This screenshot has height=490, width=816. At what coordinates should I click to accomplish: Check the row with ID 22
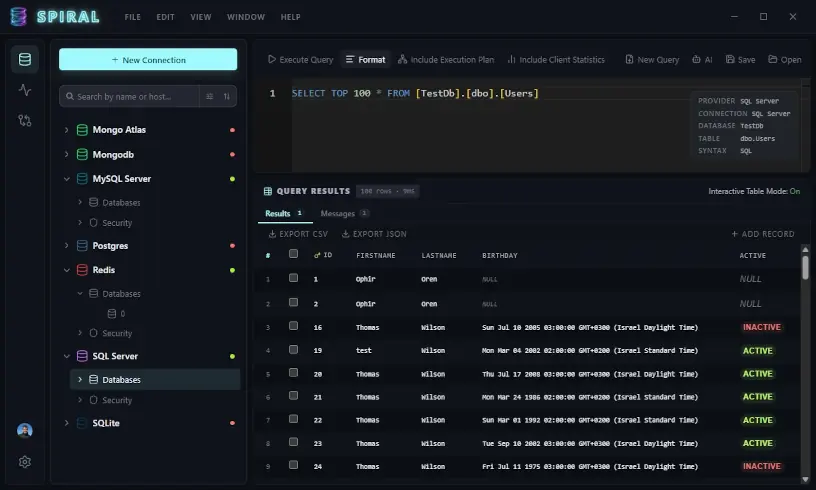coord(294,419)
